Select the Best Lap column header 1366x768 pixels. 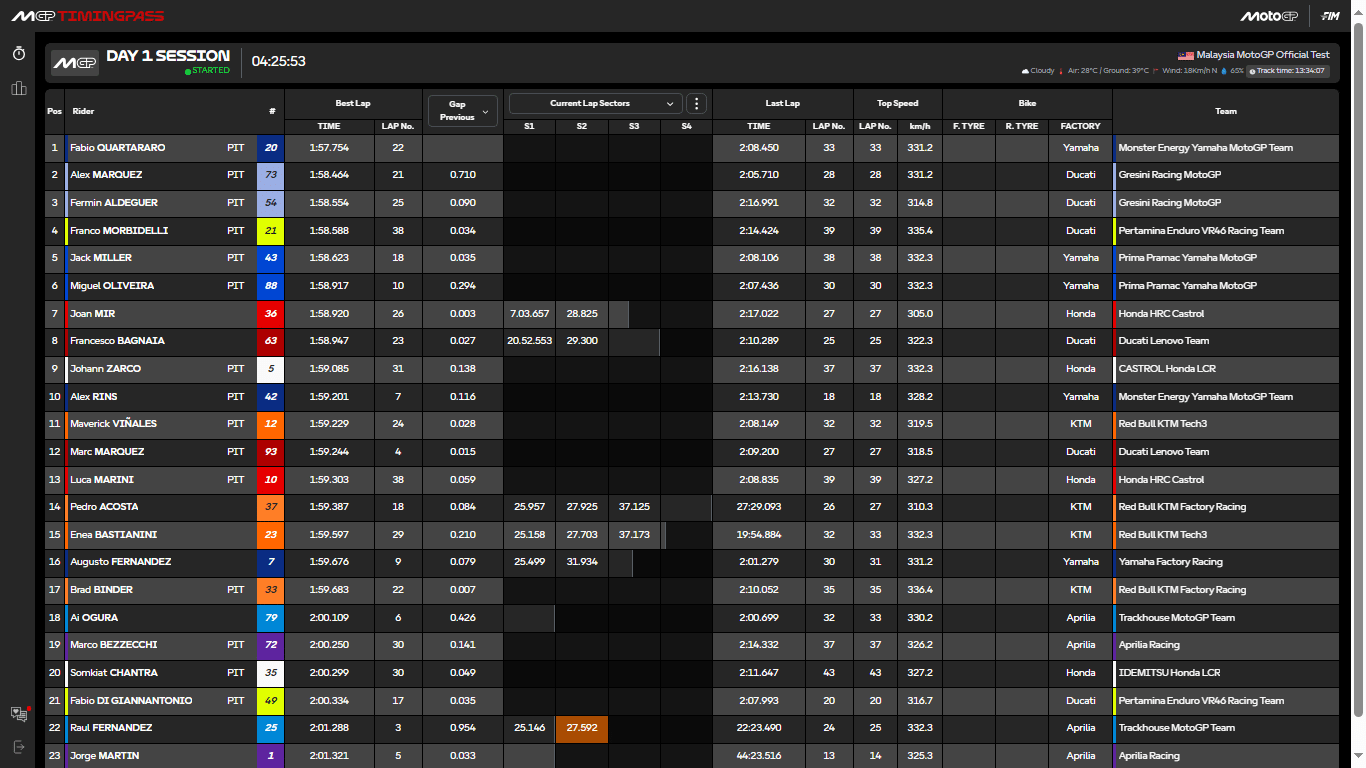click(353, 103)
